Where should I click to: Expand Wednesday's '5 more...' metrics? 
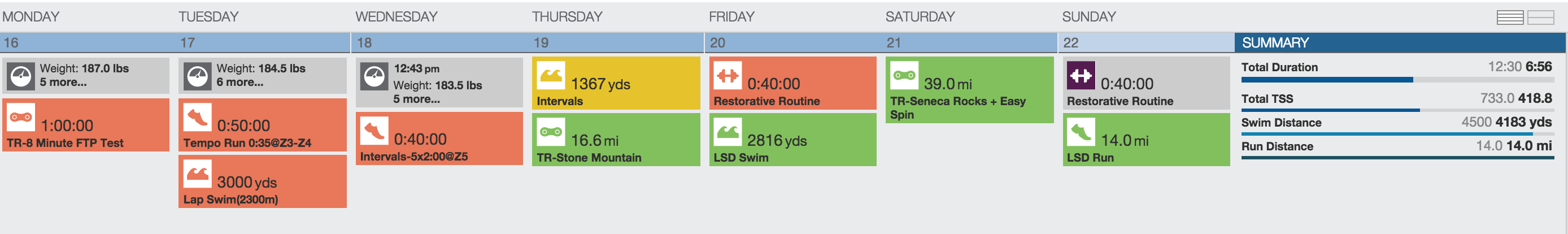[416, 99]
